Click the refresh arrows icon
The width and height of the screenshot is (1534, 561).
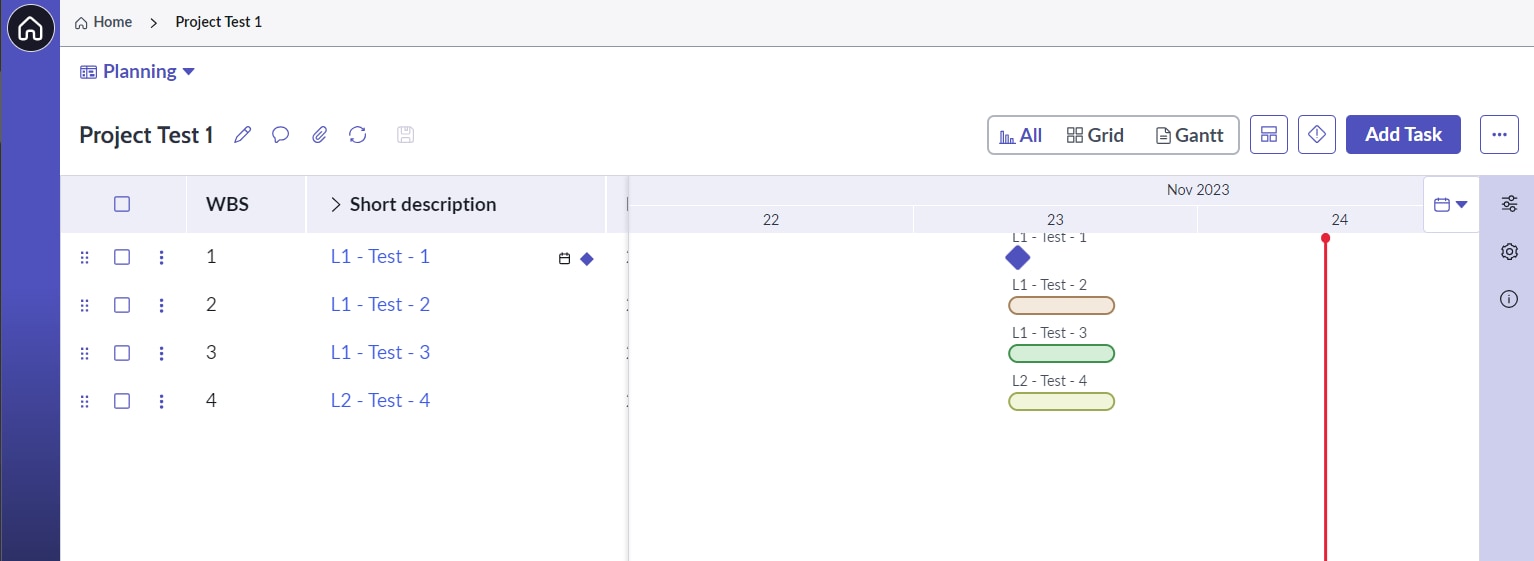click(x=358, y=135)
